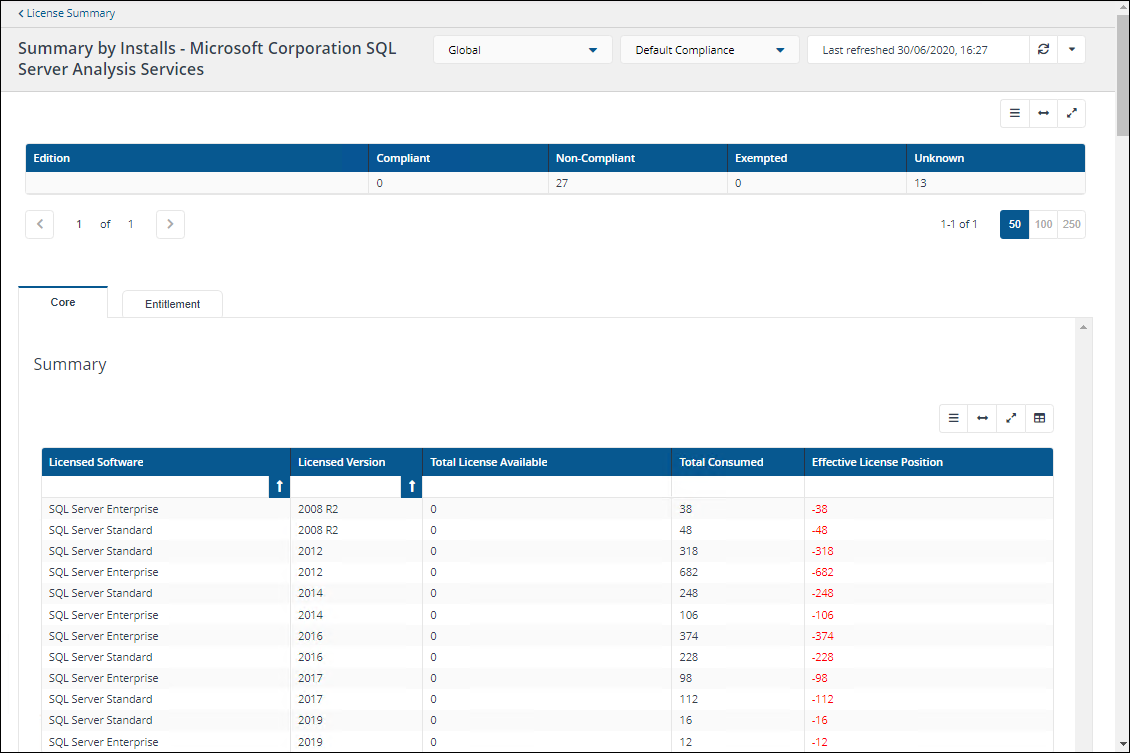Click the top fit-columns horizontal arrow icon
This screenshot has width=1130, height=753.
point(1043,114)
